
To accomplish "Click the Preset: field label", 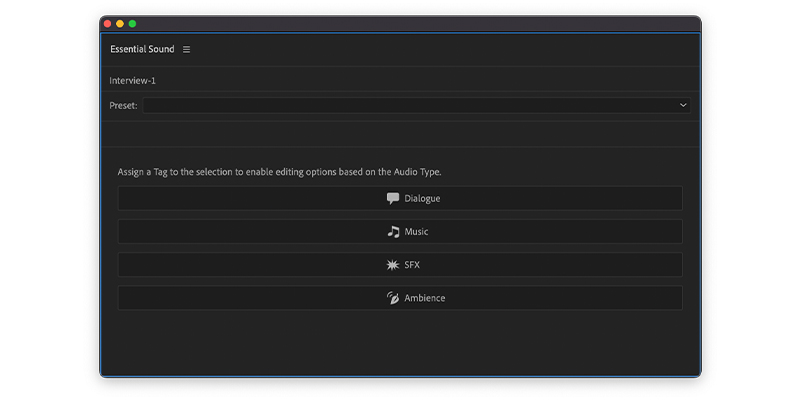I will 123,106.
